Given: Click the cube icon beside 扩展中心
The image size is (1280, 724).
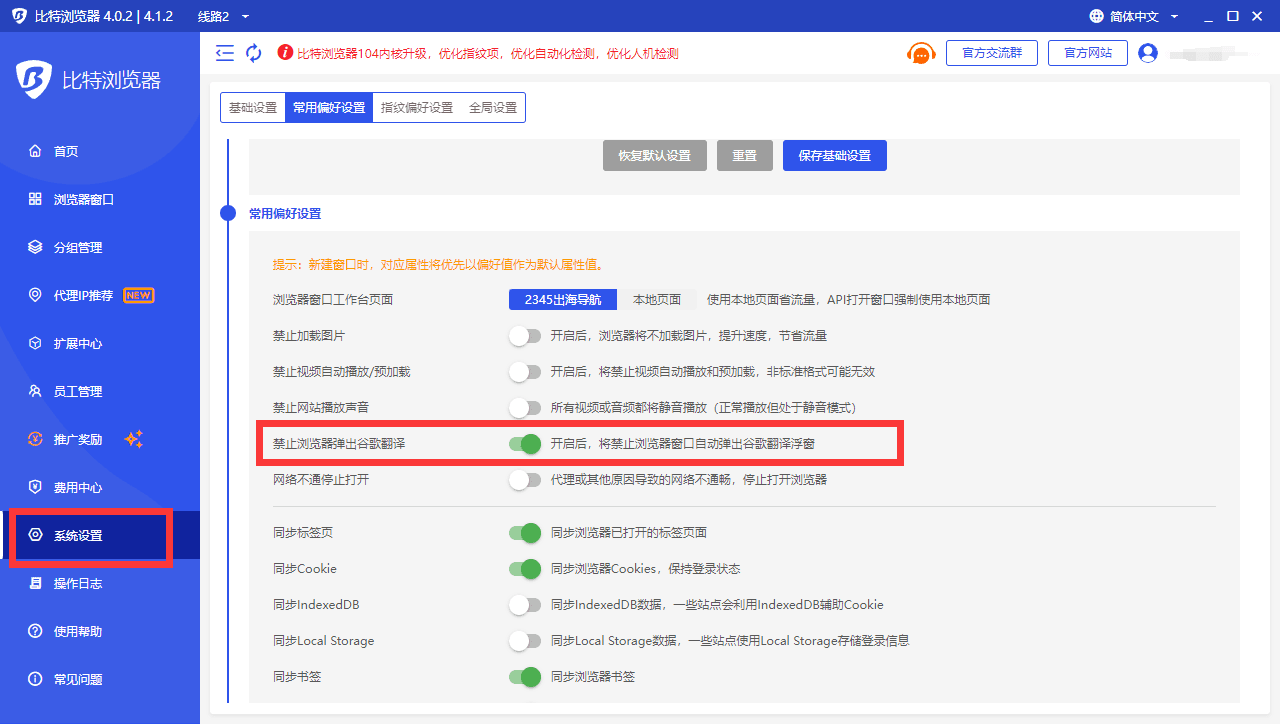Looking at the screenshot, I should coord(35,343).
